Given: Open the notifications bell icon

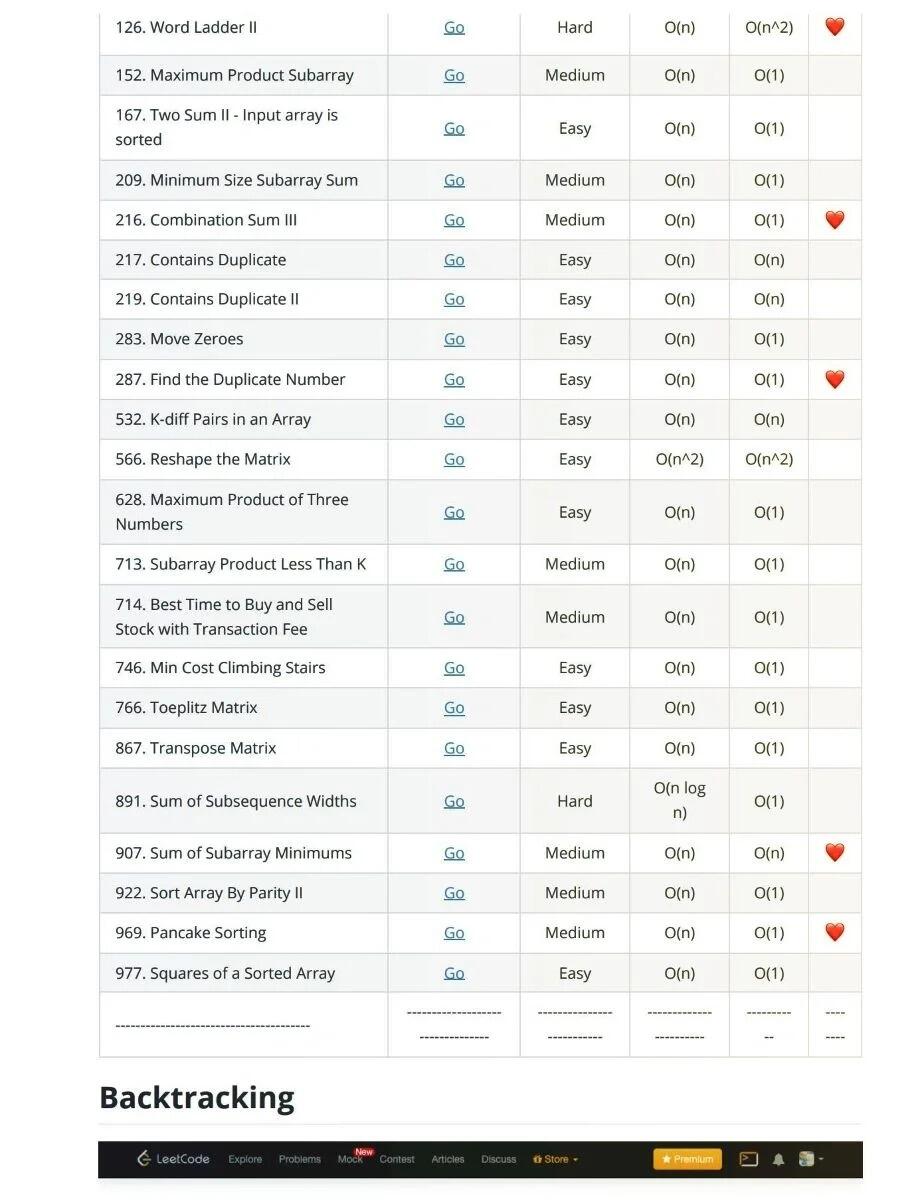Looking at the screenshot, I should click(x=778, y=1160).
